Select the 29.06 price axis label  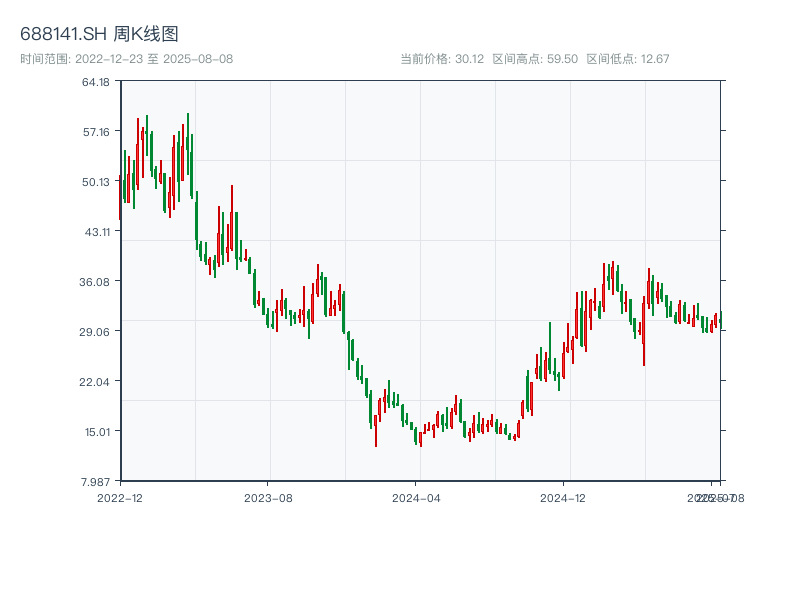[96, 331]
